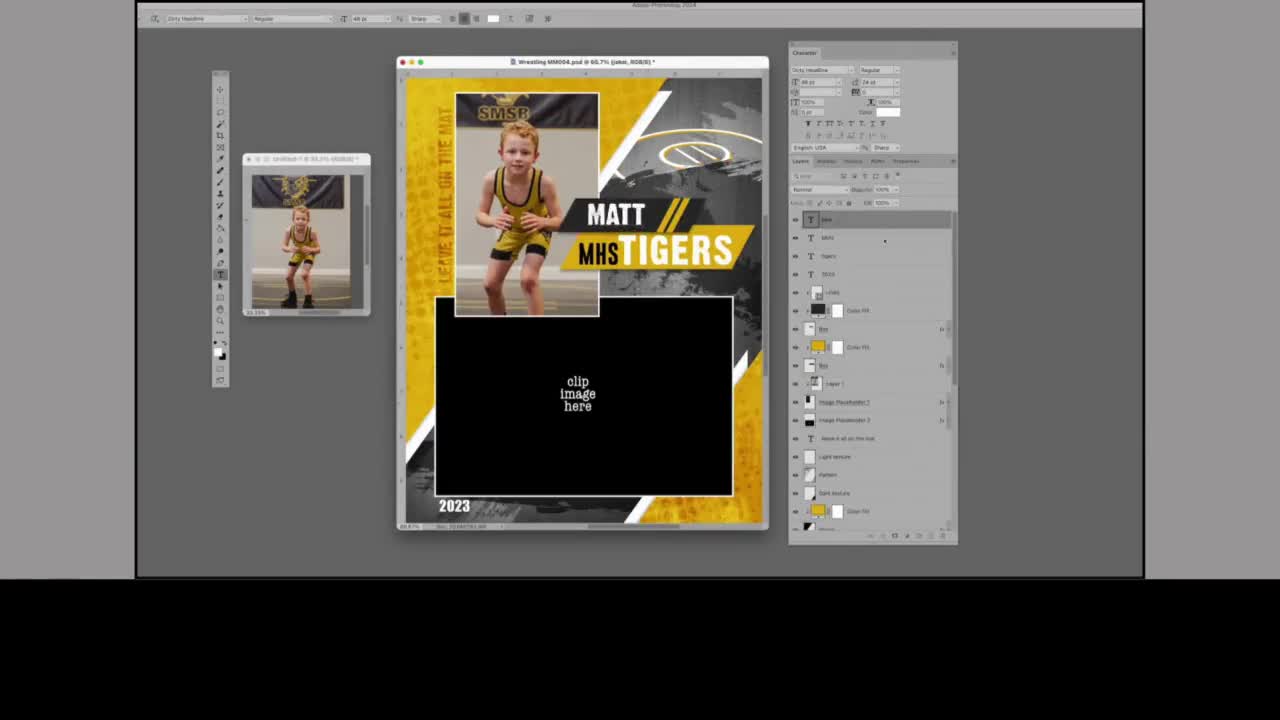Click the Image Placeholder 1 layer thumbnail

point(810,402)
